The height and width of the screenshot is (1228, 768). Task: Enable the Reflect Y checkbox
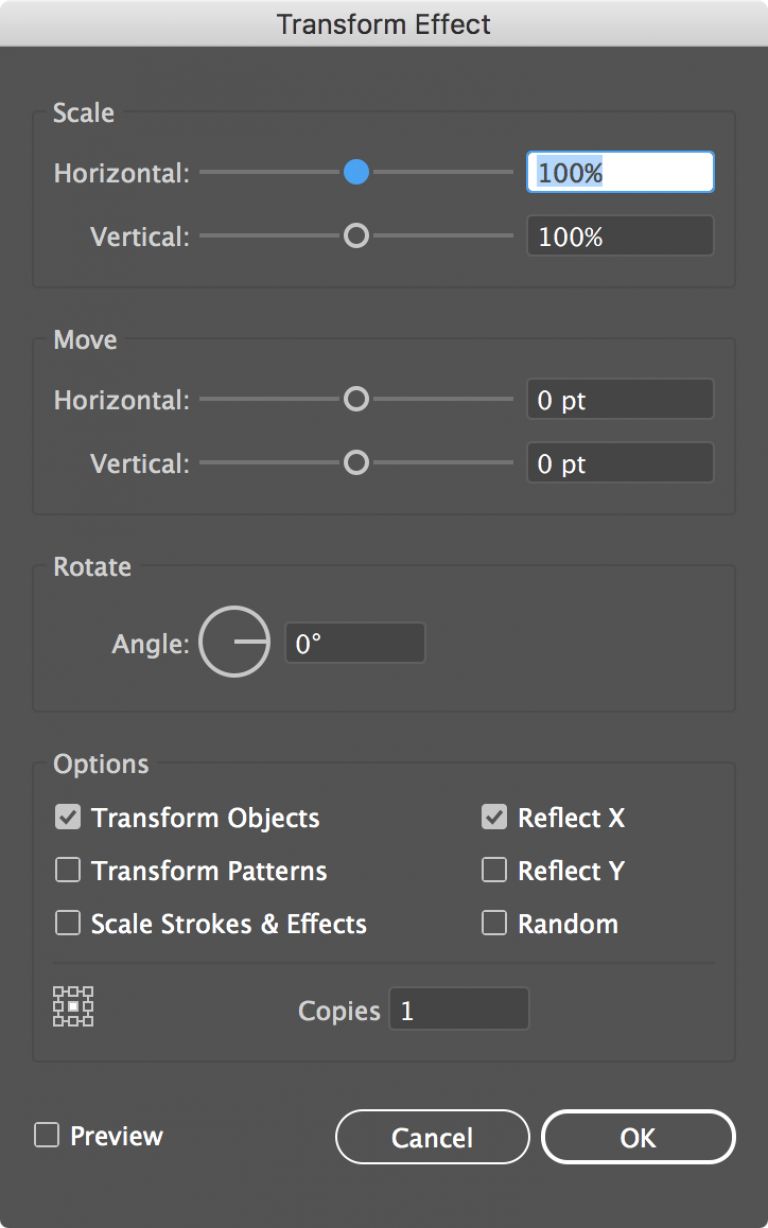tap(493, 870)
